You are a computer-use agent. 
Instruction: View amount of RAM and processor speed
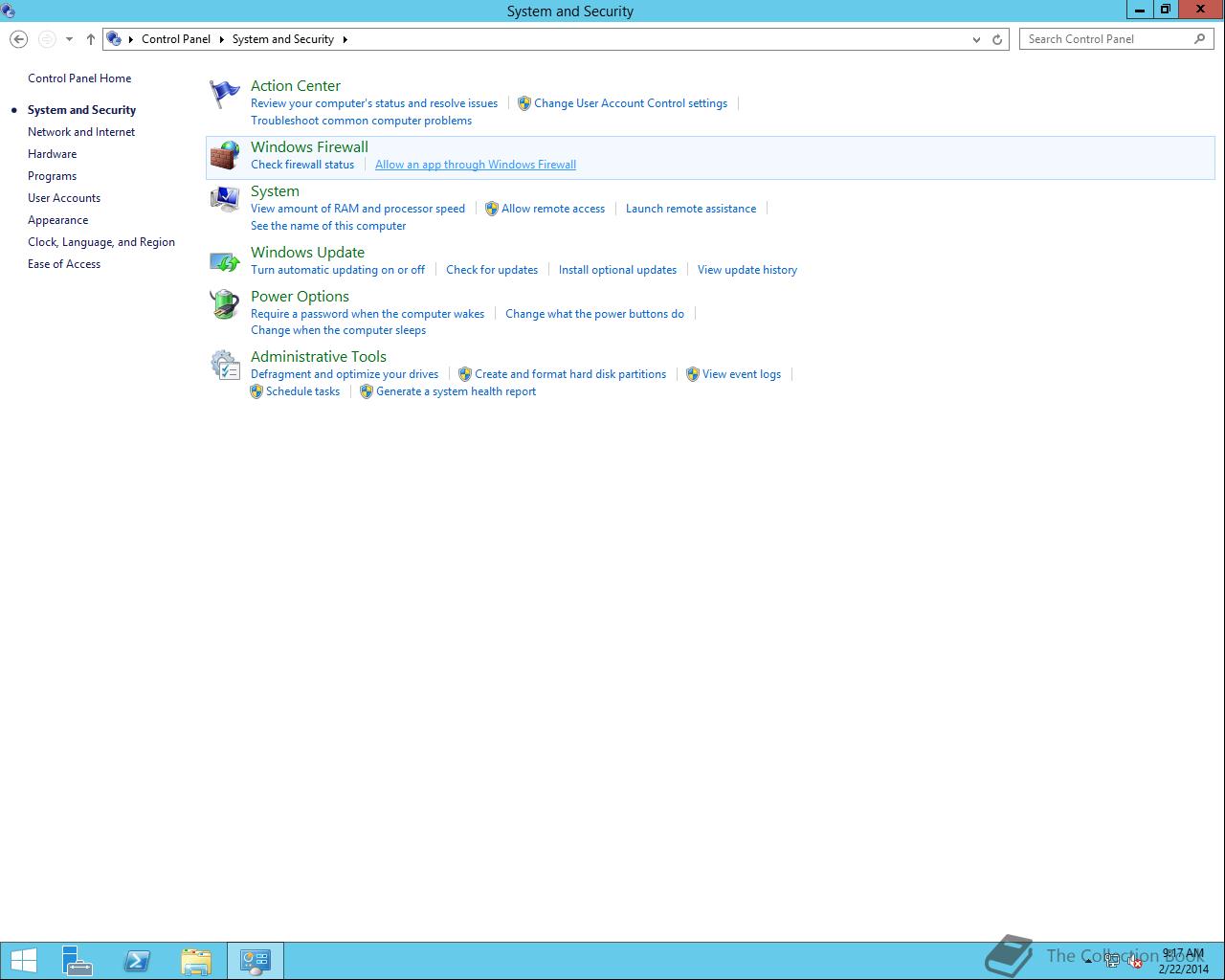tap(358, 209)
